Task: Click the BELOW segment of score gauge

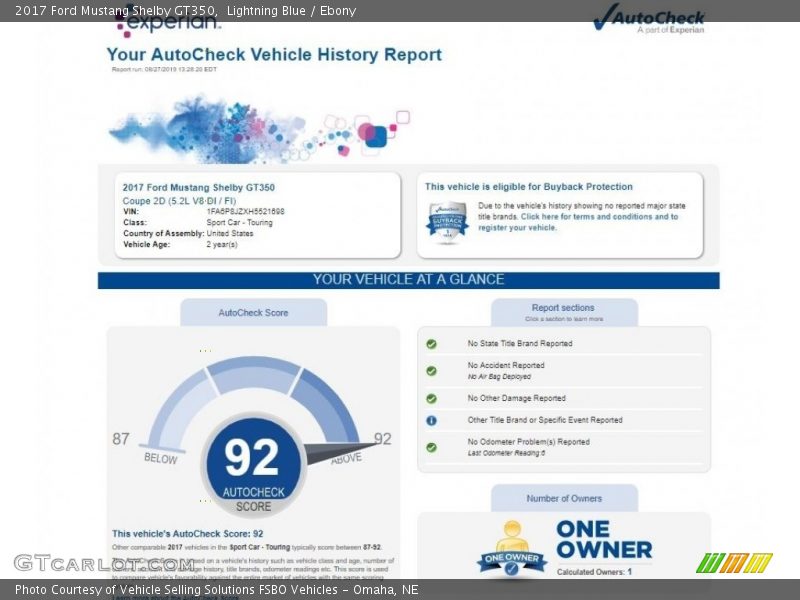Action: [181, 408]
